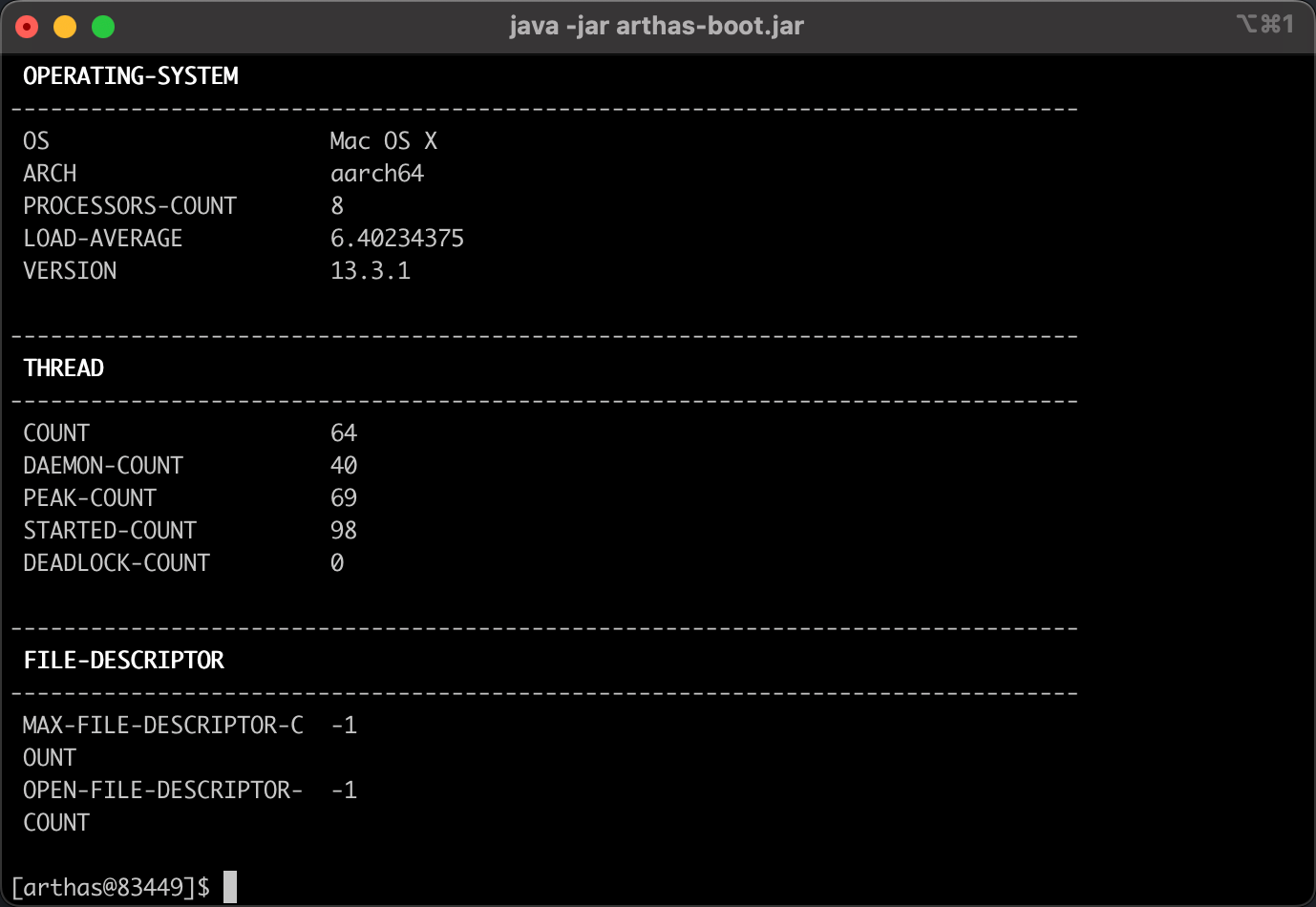
Task: Click the DAEMON-COUNT value 40
Action: 344,466
